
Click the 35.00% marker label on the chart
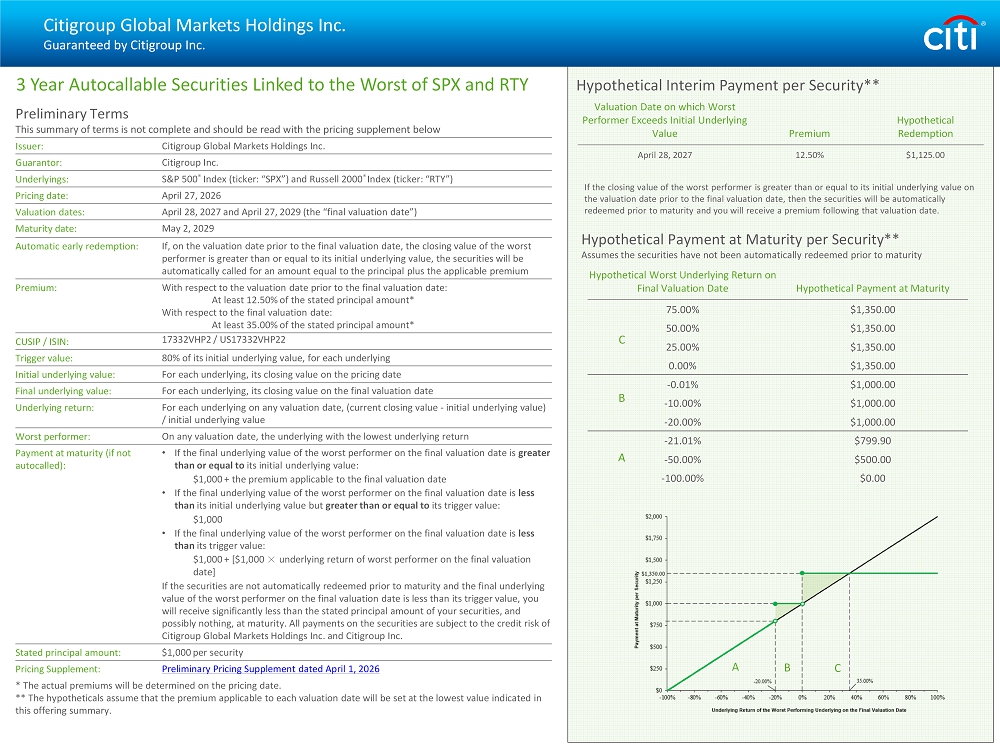865,680
